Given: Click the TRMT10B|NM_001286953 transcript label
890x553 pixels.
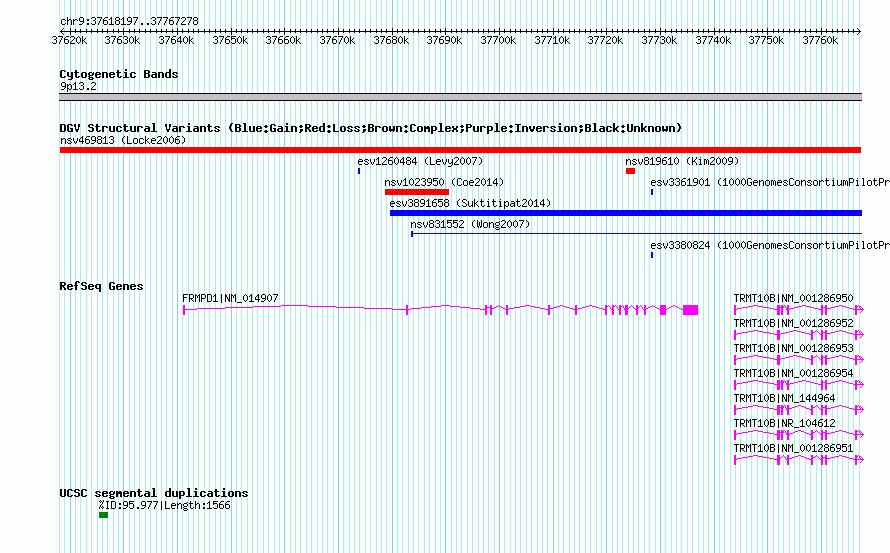Looking at the screenshot, I should 793,348.
